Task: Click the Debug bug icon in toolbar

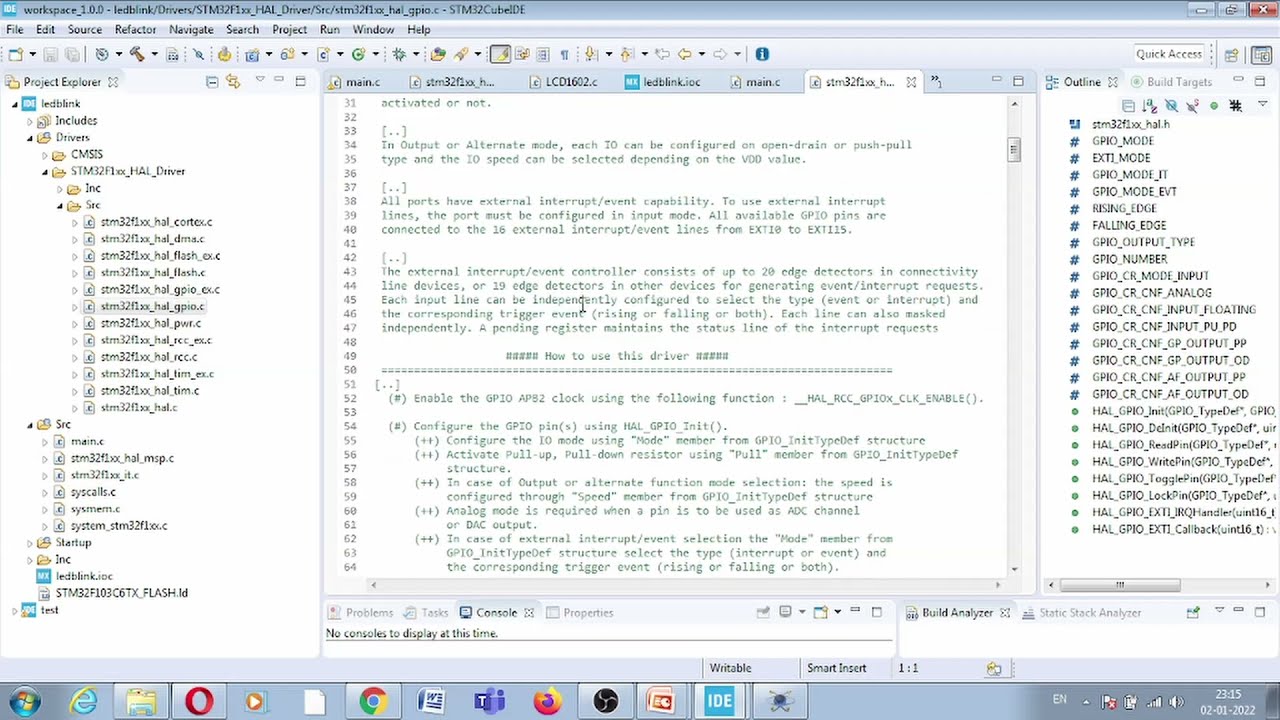Action: click(399, 53)
